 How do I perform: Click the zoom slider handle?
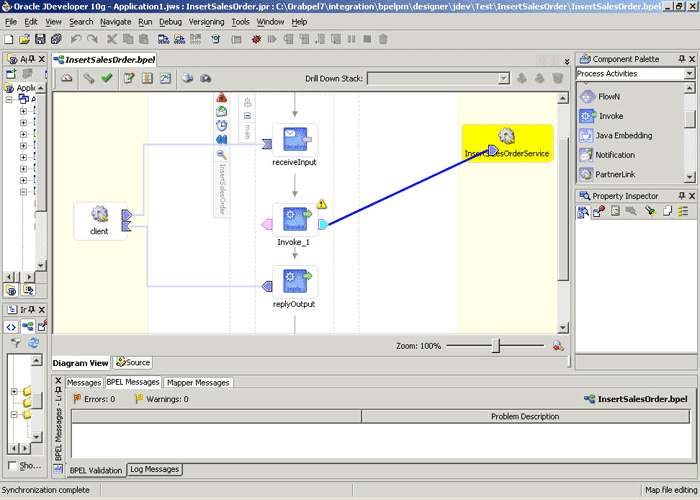[496, 346]
